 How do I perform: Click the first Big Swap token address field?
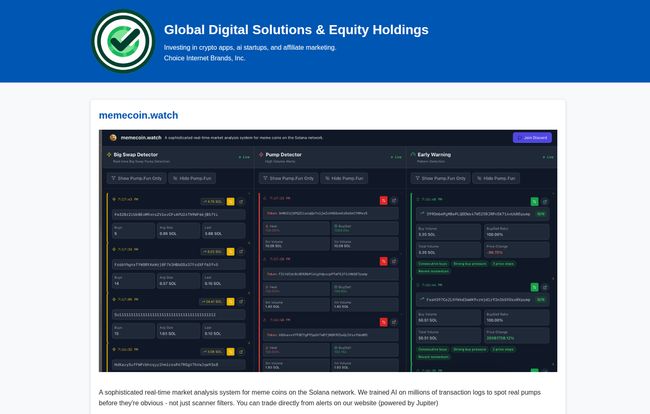(x=179, y=215)
